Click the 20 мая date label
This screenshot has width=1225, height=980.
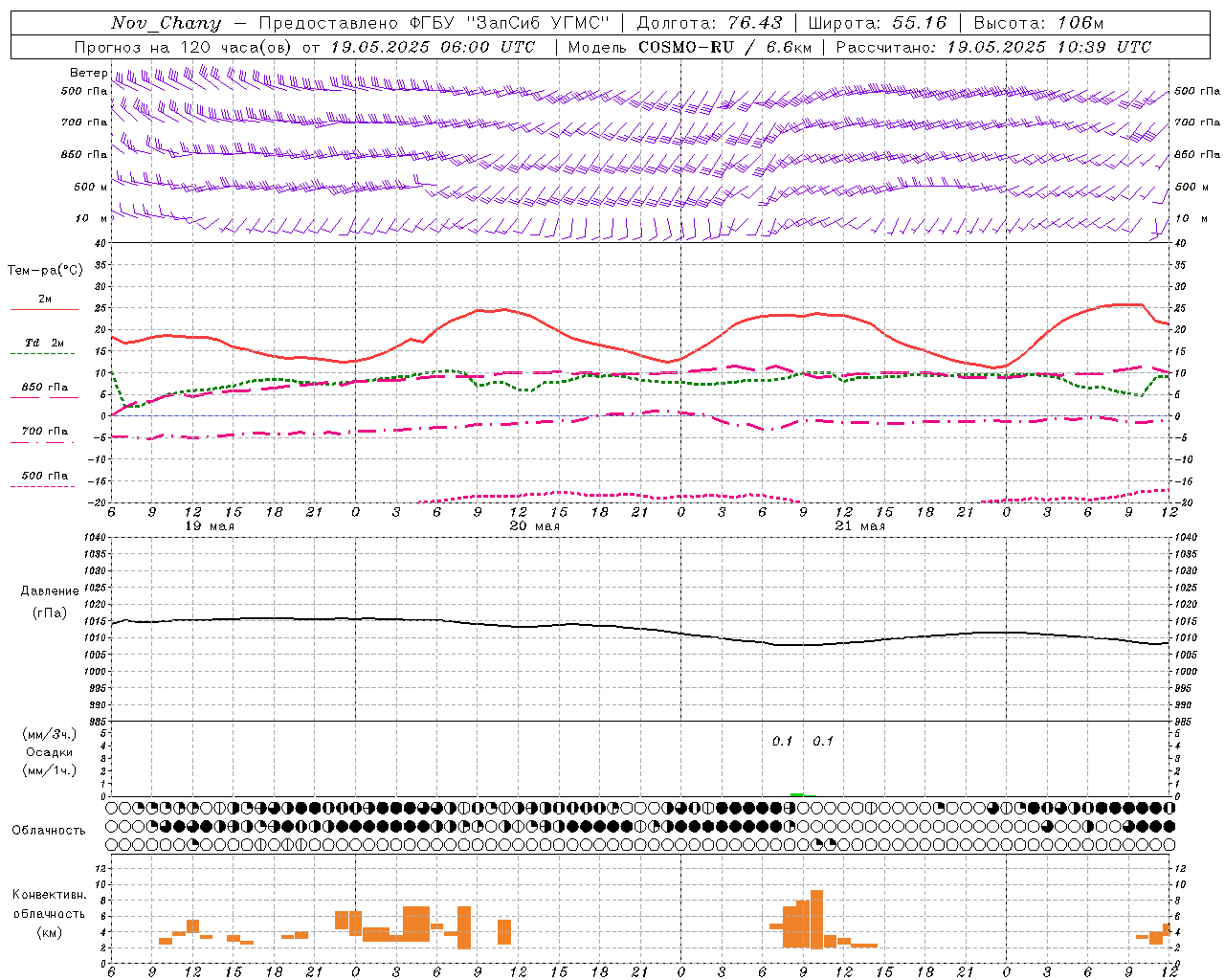535,526
